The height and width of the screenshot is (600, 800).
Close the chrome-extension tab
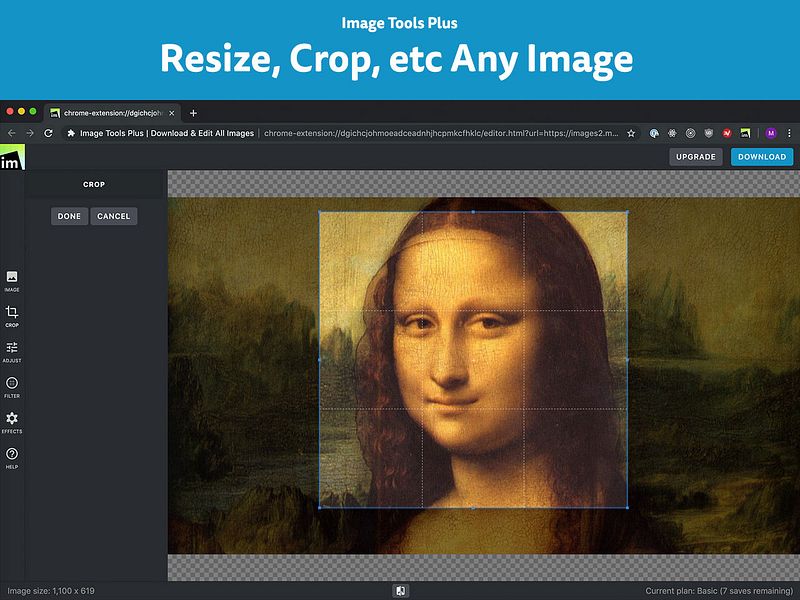[x=171, y=113]
